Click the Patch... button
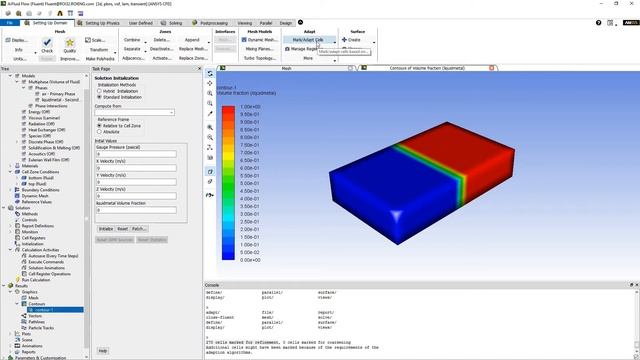 pos(139,229)
